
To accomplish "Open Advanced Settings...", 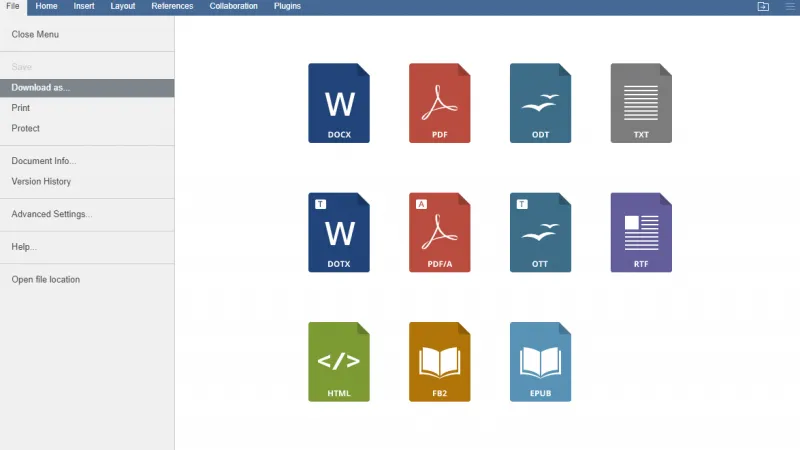I will [87, 214].
